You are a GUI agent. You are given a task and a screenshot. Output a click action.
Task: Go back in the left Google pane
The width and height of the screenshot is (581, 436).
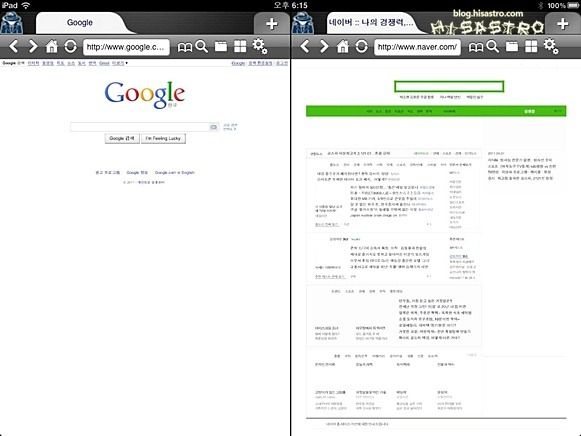click(x=13, y=46)
